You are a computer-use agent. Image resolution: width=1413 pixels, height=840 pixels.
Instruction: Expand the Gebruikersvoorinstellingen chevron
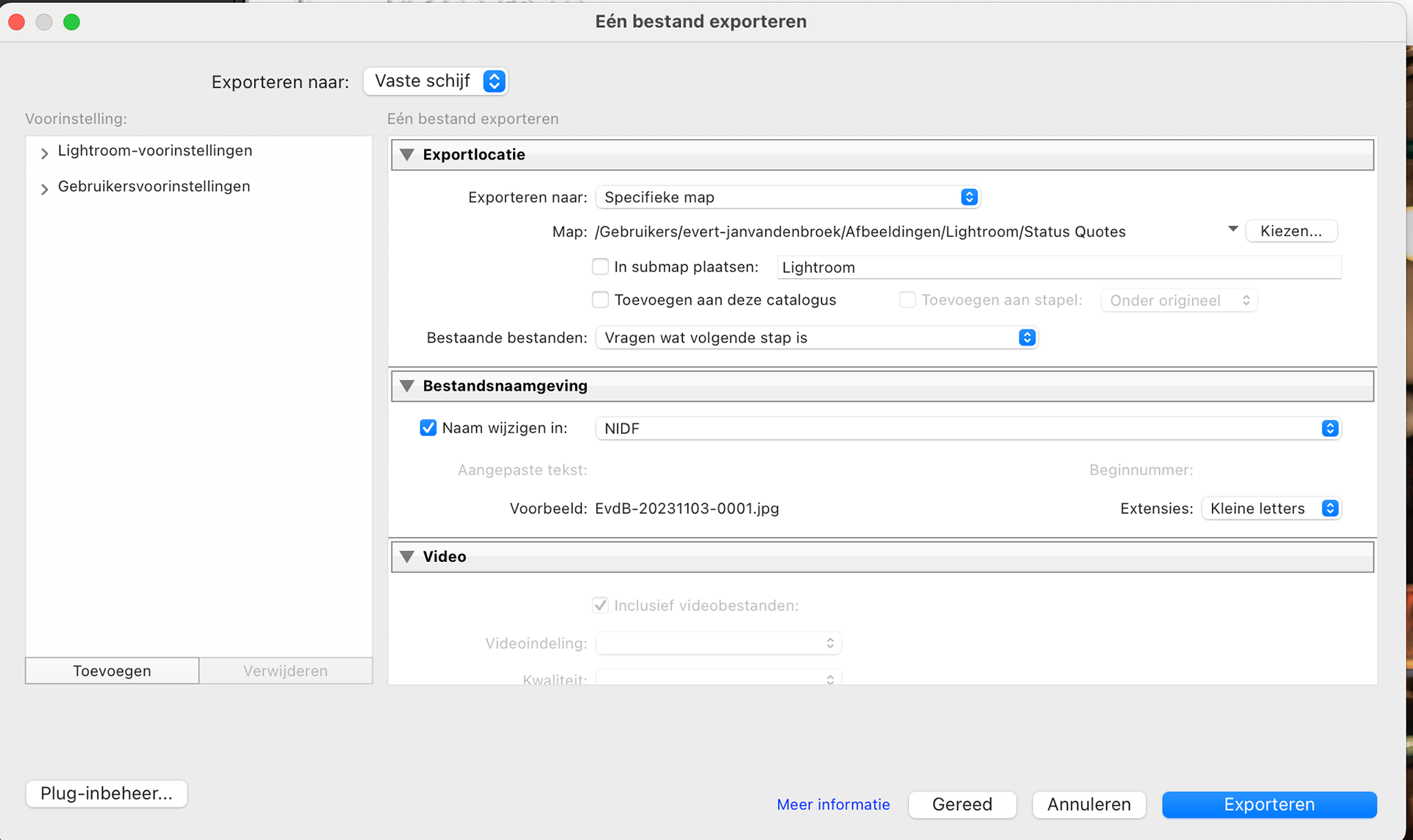(x=44, y=189)
